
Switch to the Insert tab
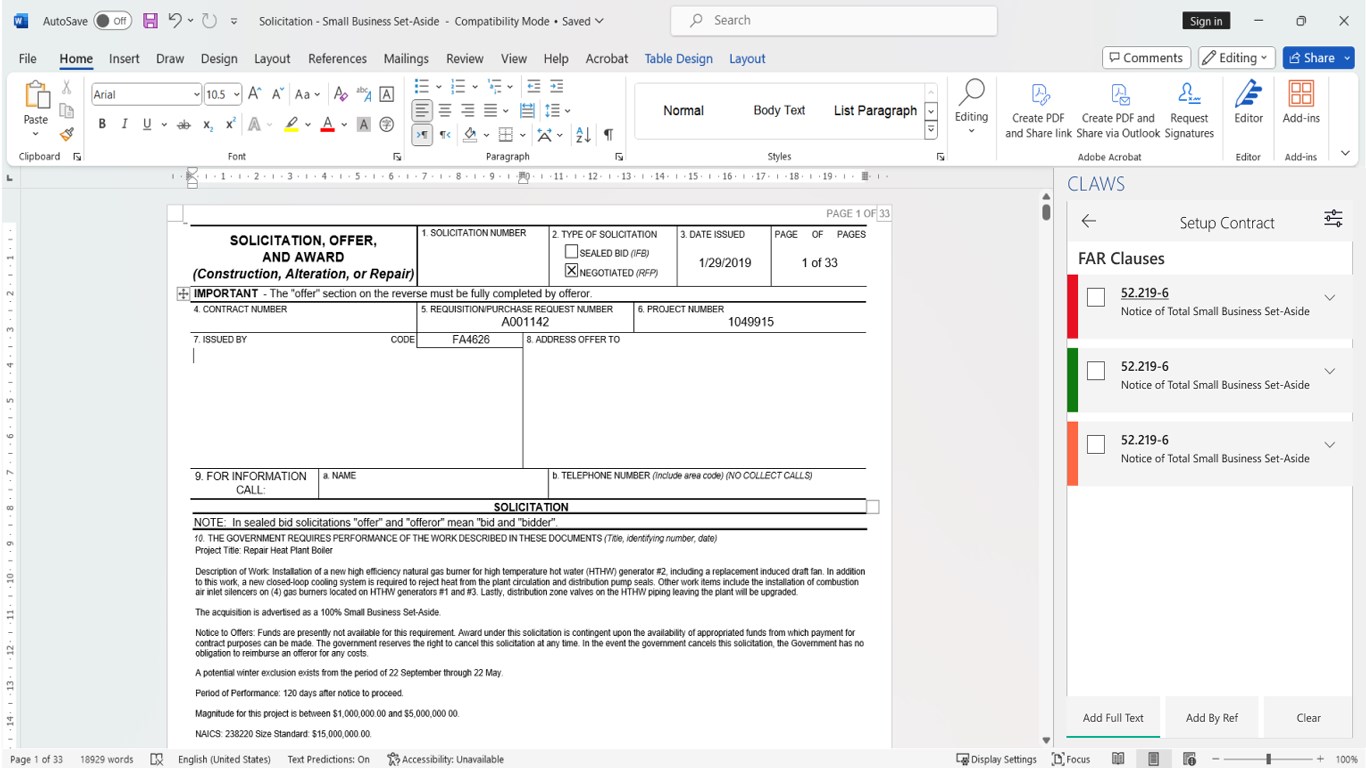pyautogui.click(x=124, y=58)
